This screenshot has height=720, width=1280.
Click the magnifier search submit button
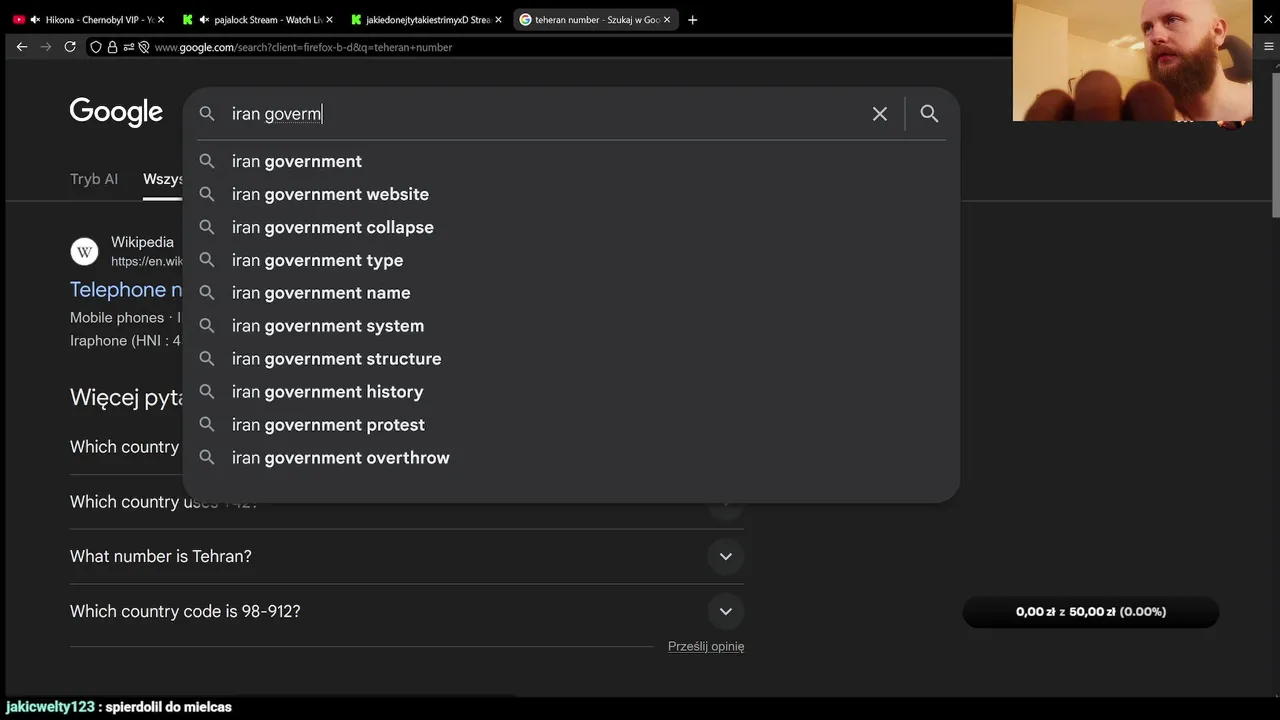point(929,114)
